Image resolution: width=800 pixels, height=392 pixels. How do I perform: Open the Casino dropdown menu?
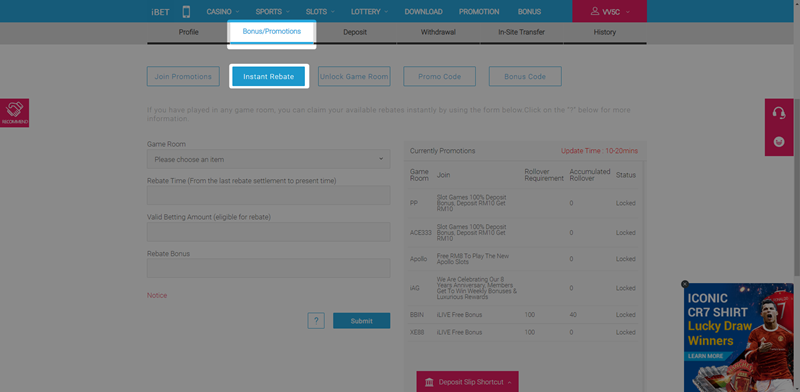222,11
